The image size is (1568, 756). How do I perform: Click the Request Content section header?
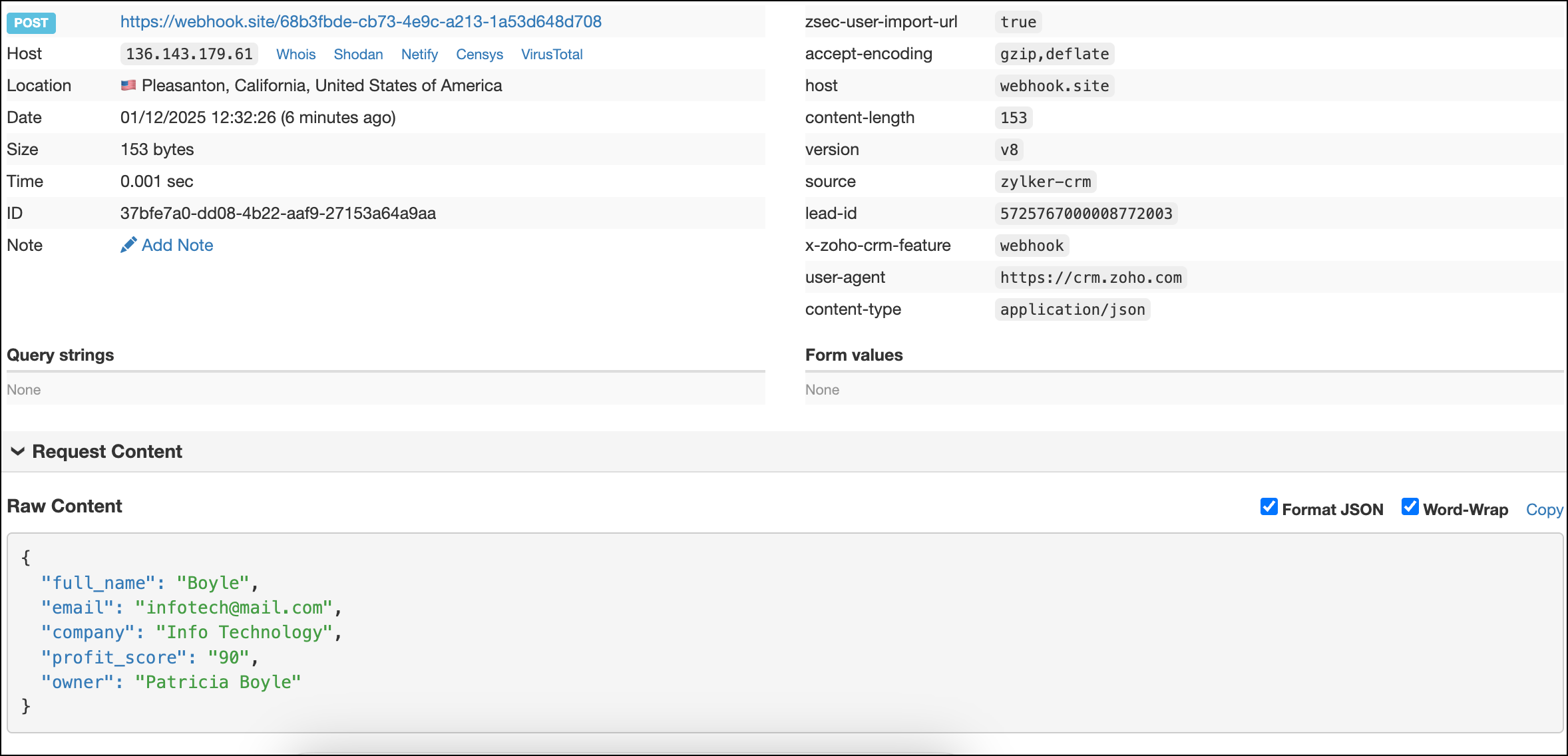(107, 451)
